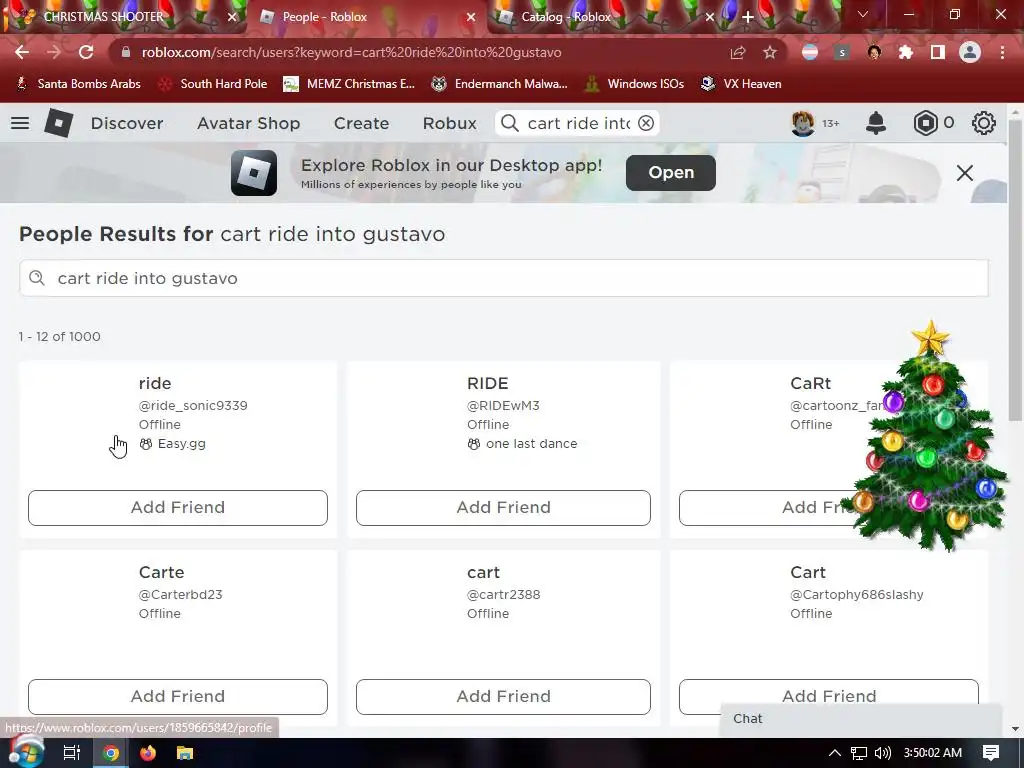1024x768 pixels.
Task: Open the Easy.gg group link
Action: coord(182,443)
